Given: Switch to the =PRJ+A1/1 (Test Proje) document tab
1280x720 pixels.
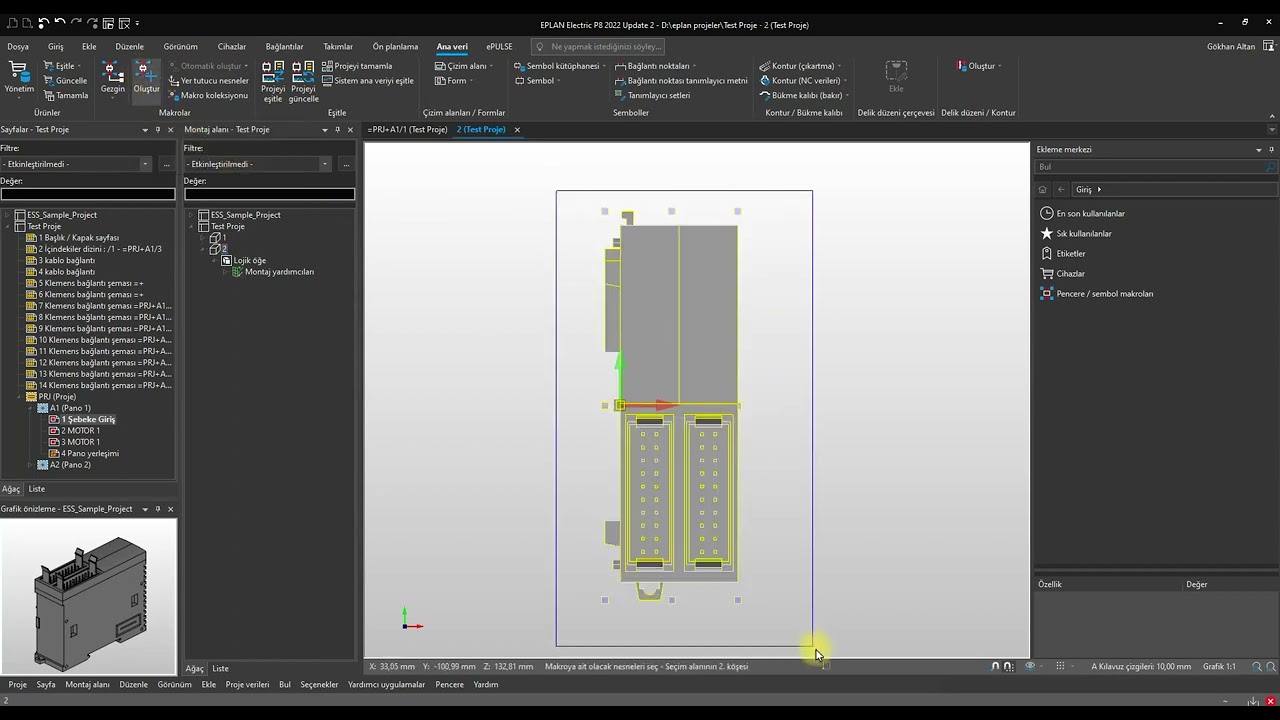Looking at the screenshot, I should tap(407, 130).
